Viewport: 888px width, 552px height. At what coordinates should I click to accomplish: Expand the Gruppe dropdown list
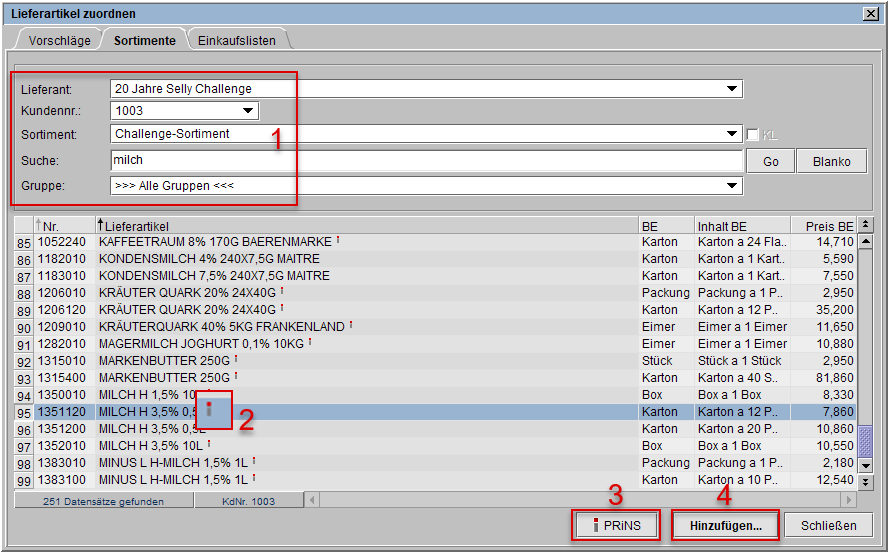pyautogui.click(x=732, y=186)
